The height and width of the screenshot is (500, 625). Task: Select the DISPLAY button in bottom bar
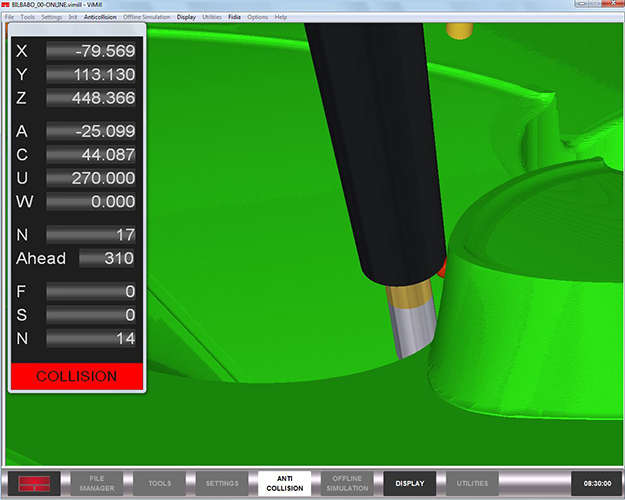(x=410, y=483)
